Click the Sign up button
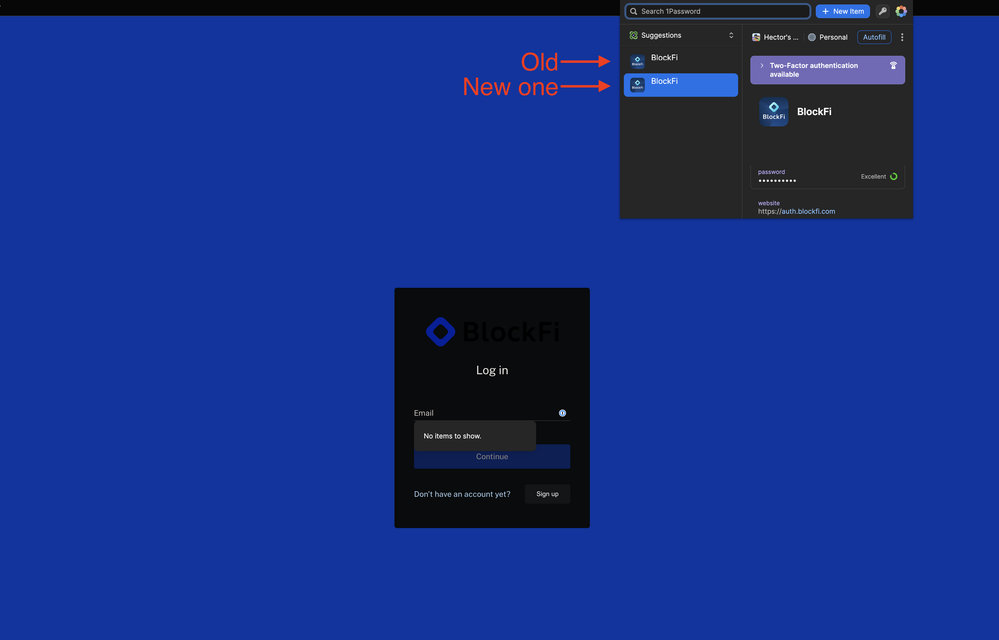Screen dimensions: 999x640 click(x=547, y=494)
